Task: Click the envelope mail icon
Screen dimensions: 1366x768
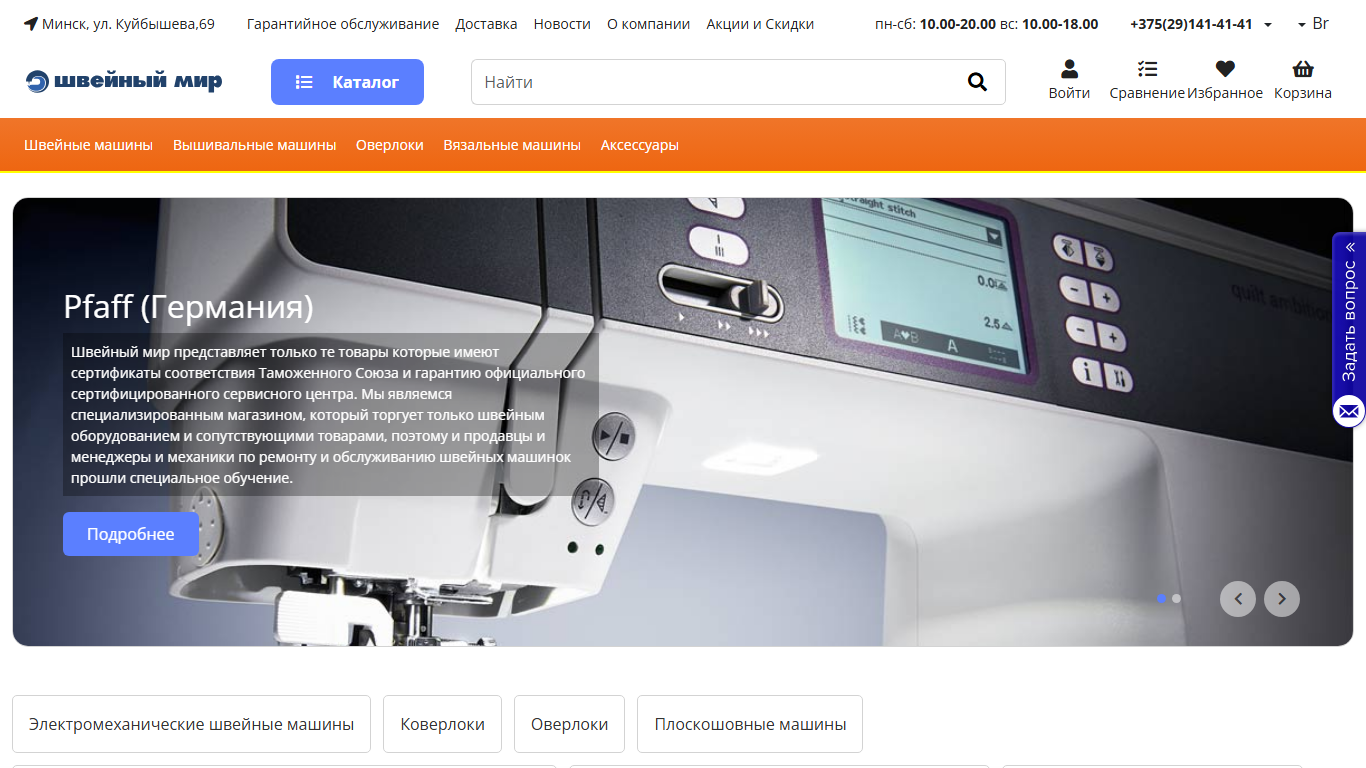Action: click(1349, 410)
